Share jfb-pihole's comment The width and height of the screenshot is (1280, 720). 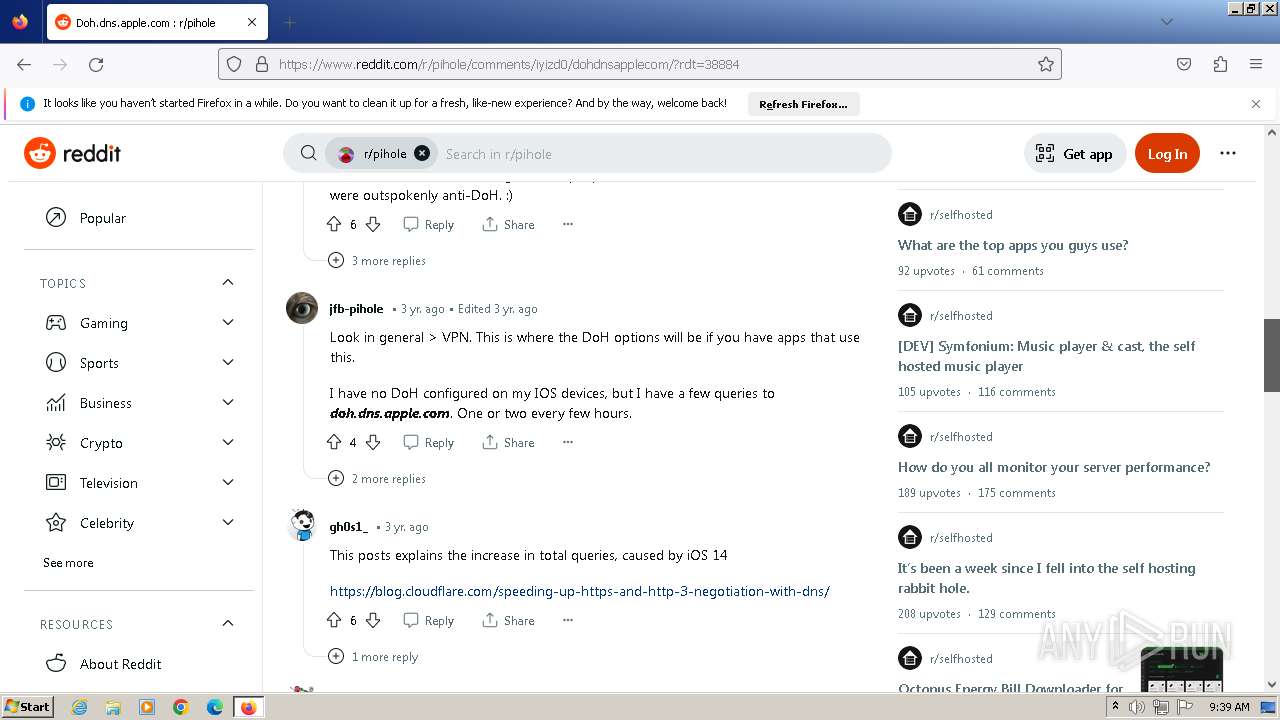pyautogui.click(x=508, y=443)
